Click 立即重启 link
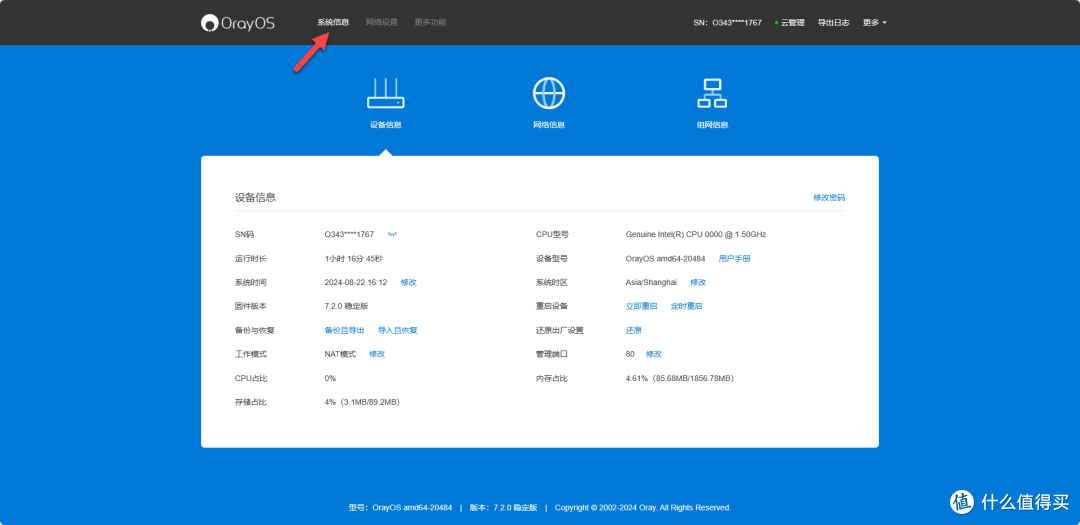The width and height of the screenshot is (1080, 525). pos(641,306)
